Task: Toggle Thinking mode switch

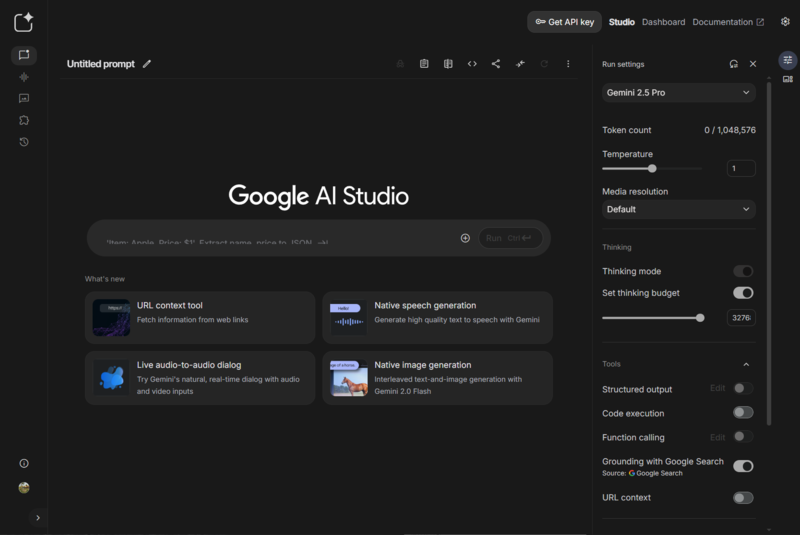Action: pyautogui.click(x=743, y=271)
